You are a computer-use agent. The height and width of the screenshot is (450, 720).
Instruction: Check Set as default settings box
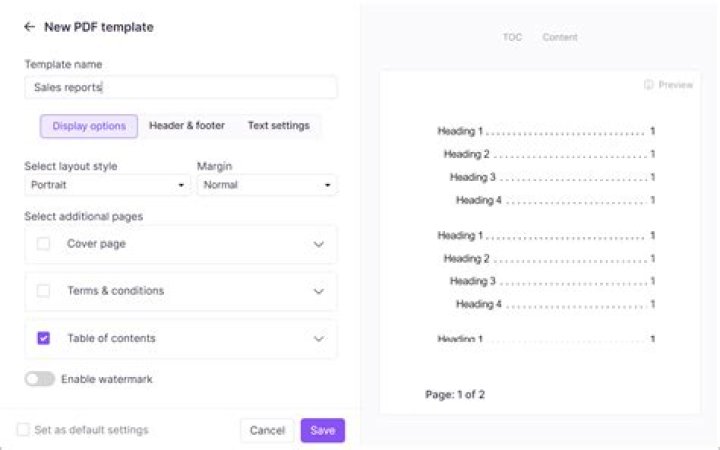click(x=22, y=430)
